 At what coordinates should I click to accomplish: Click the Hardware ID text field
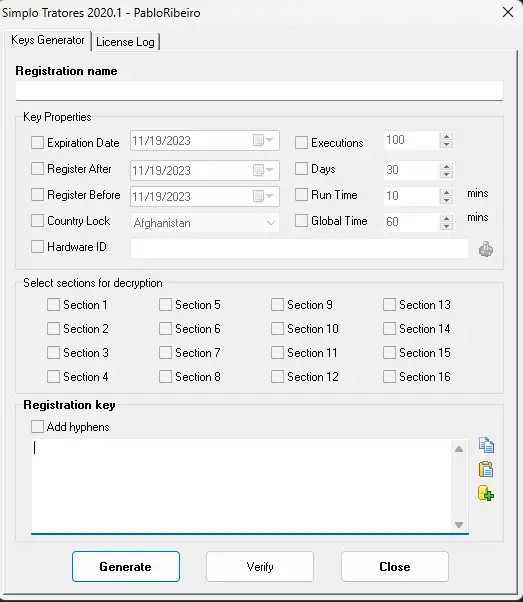pyautogui.click(x=300, y=248)
